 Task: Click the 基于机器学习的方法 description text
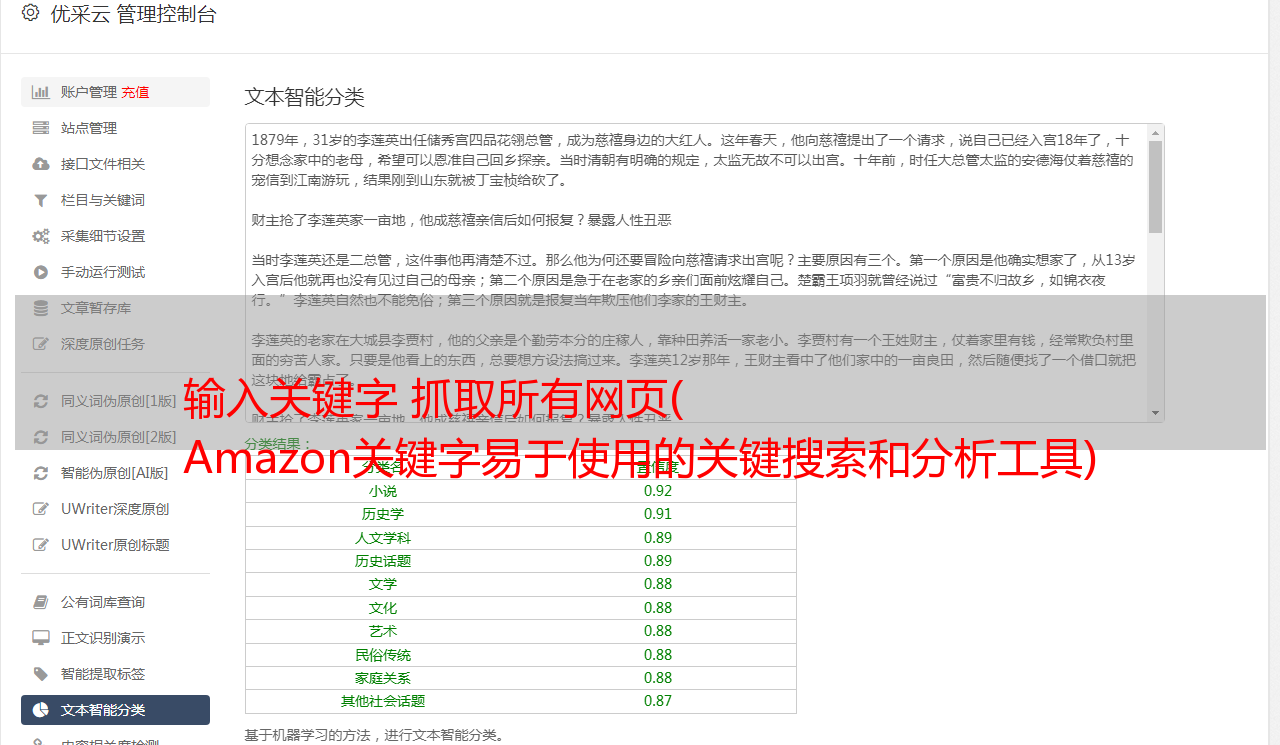pyautogui.click(x=374, y=735)
